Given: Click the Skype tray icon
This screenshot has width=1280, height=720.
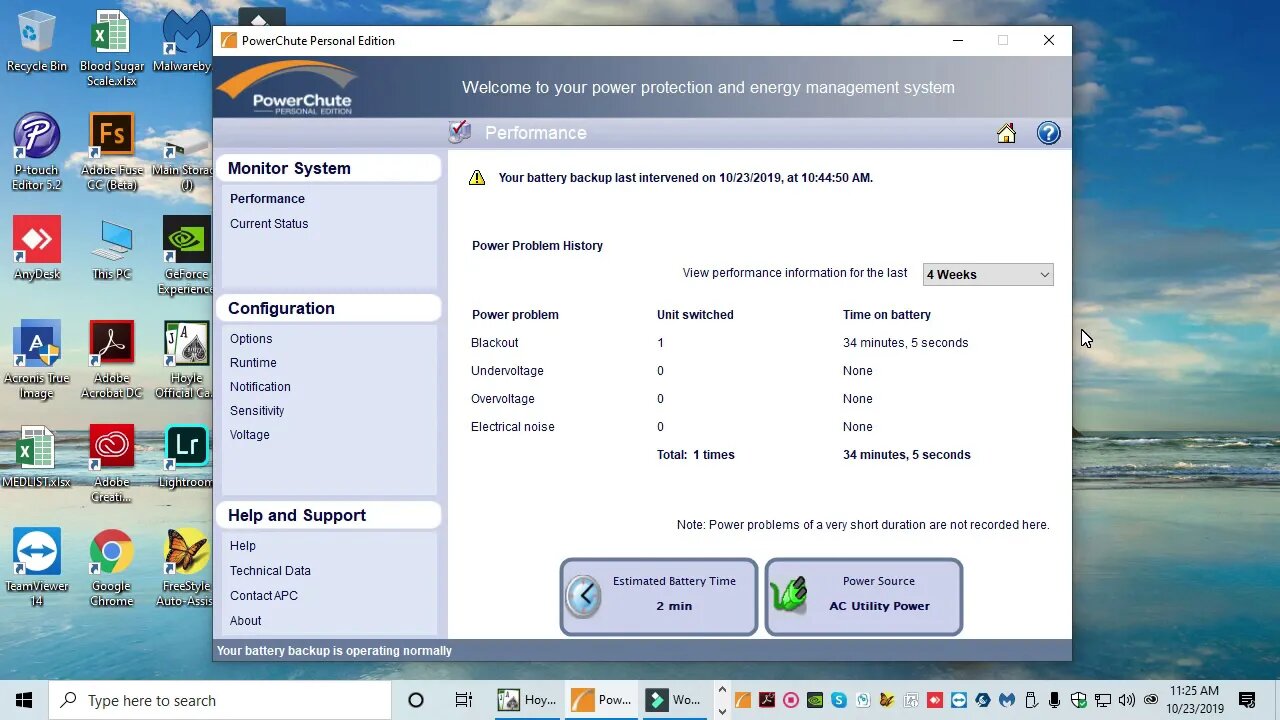Looking at the screenshot, I should pyautogui.click(x=839, y=700).
